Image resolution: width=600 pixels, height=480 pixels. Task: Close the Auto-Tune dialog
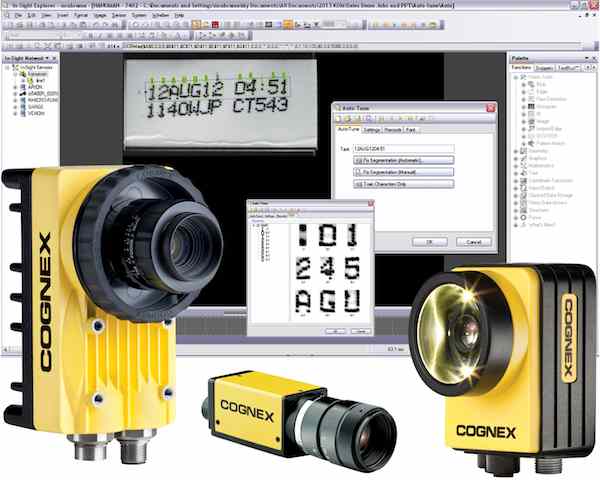click(490, 108)
